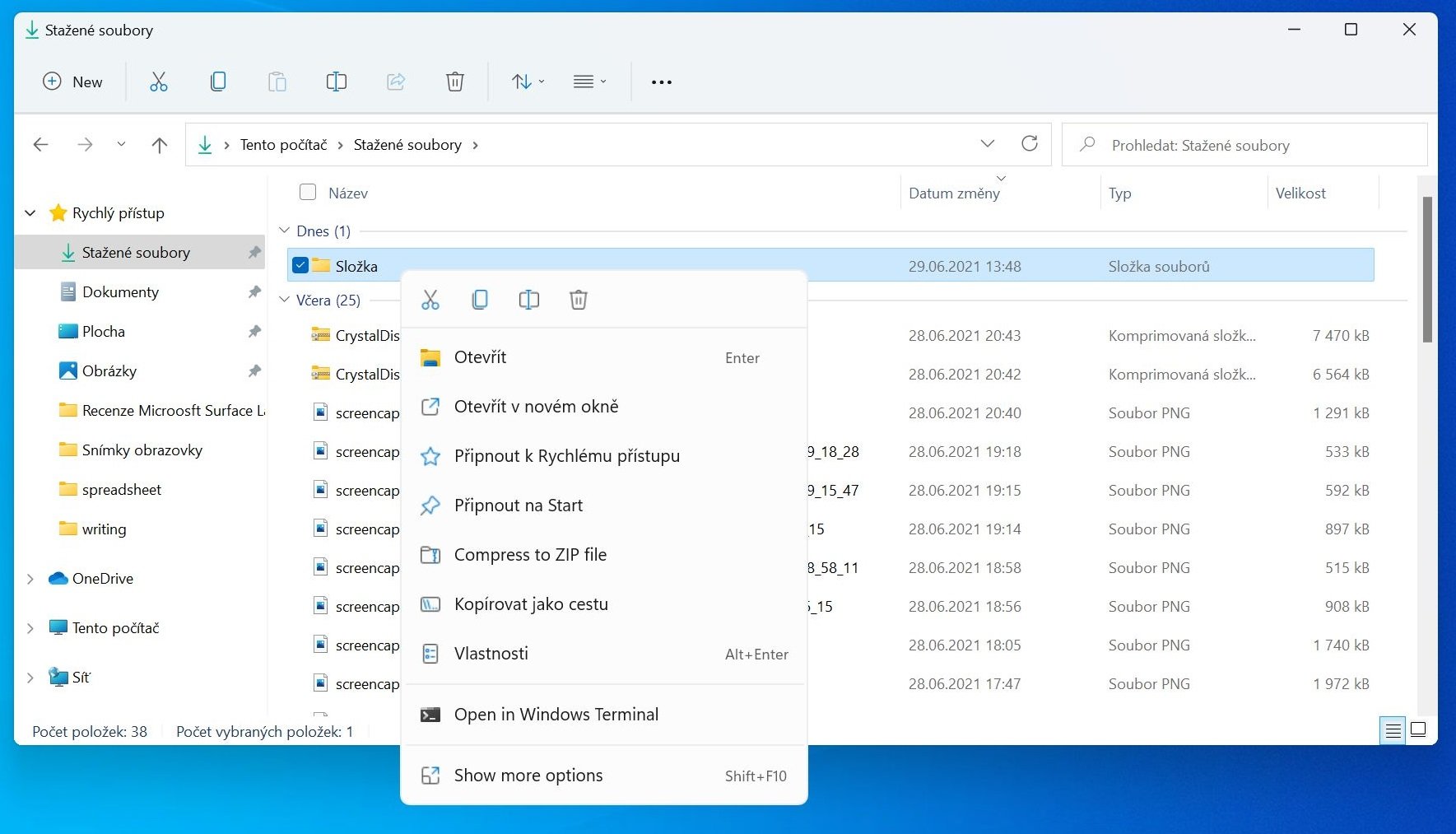
Task: Collapse the Včera (25) group
Action: click(x=285, y=300)
